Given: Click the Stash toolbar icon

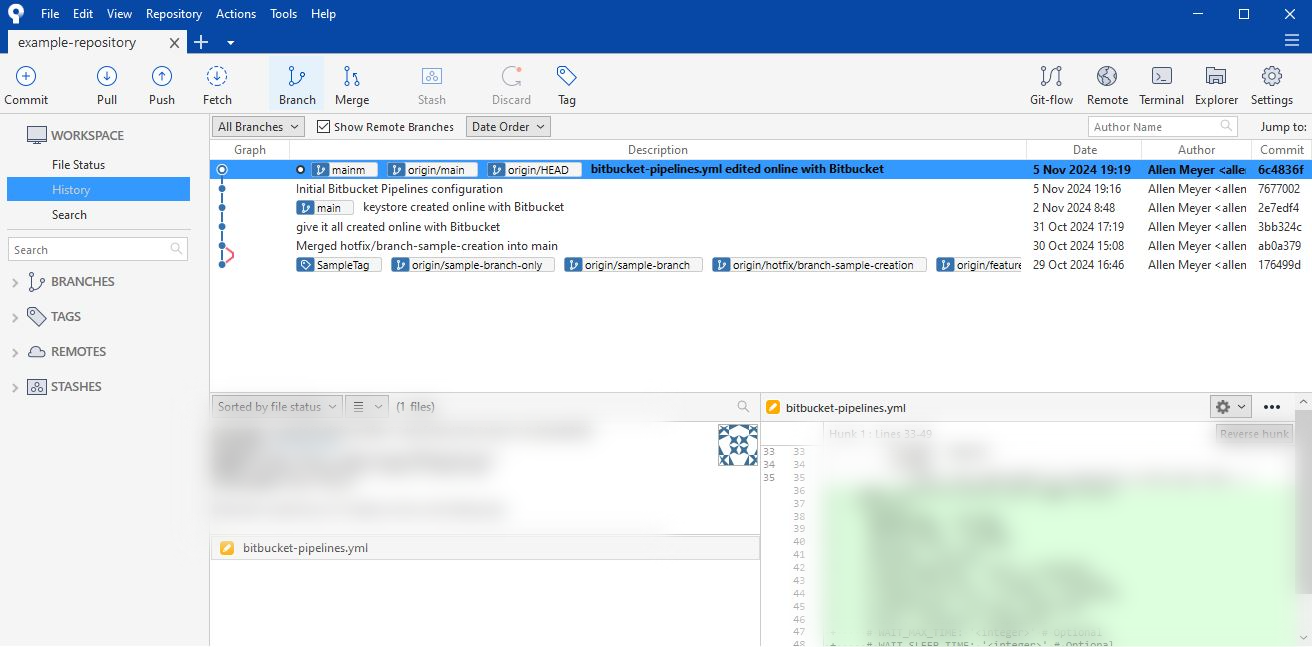Looking at the screenshot, I should pyautogui.click(x=432, y=85).
